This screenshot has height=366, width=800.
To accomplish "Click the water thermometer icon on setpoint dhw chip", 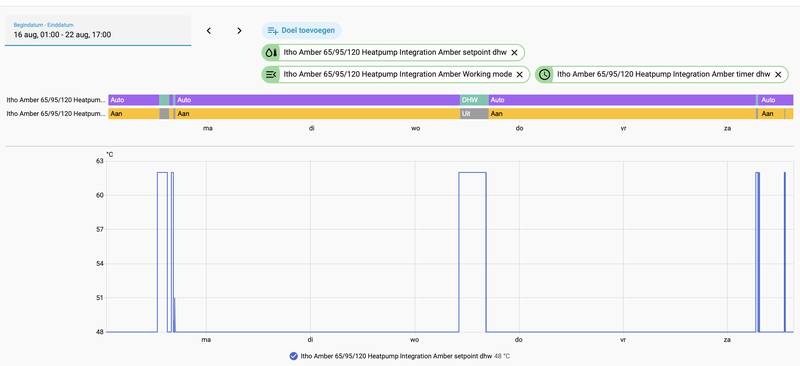I will [271, 53].
